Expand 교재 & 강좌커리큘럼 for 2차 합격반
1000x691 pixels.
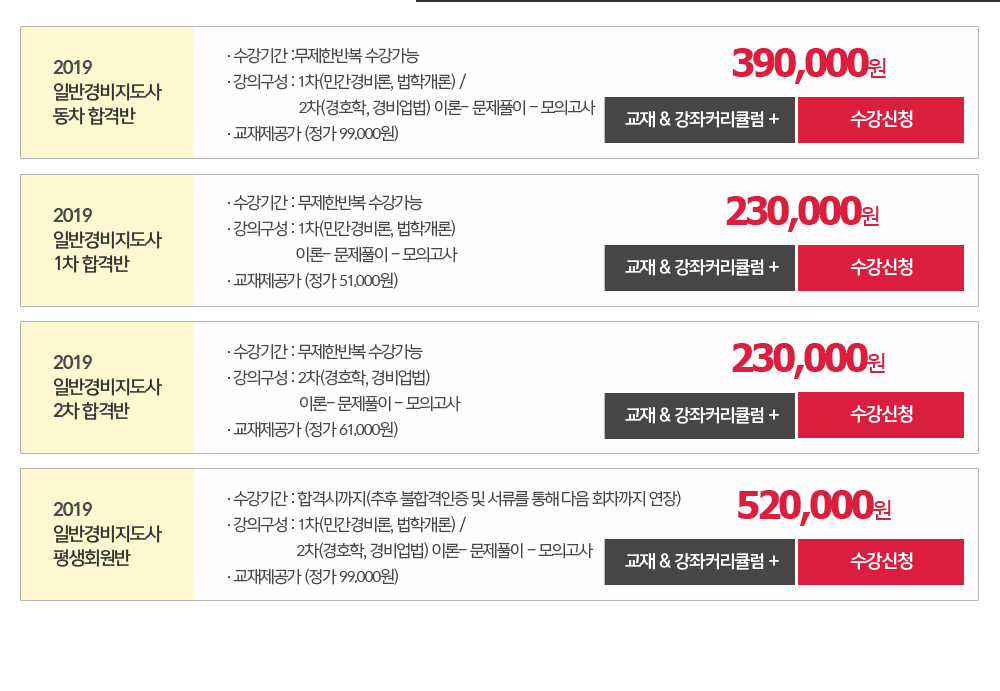point(699,414)
